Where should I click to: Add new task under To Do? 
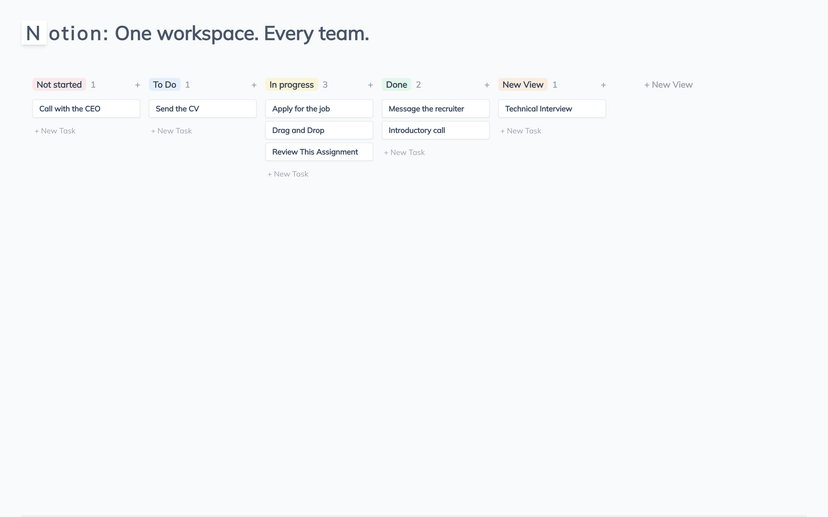click(171, 131)
